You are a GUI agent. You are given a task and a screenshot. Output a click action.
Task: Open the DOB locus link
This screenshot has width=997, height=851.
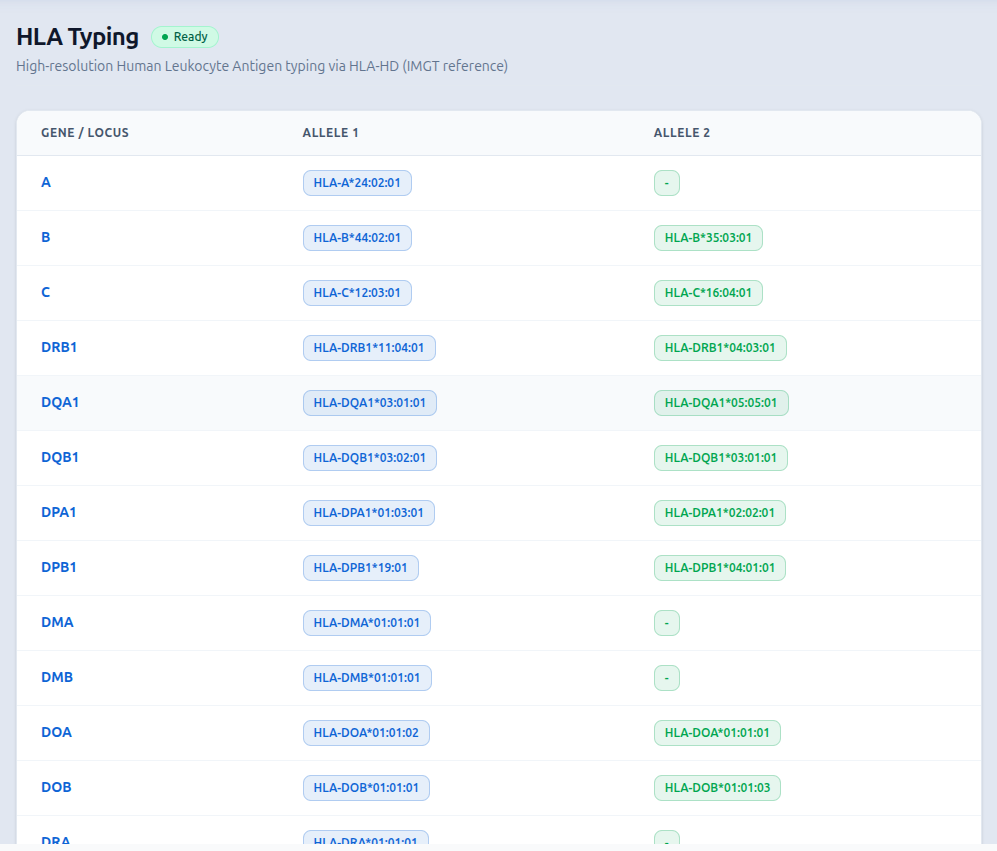pos(57,787)
